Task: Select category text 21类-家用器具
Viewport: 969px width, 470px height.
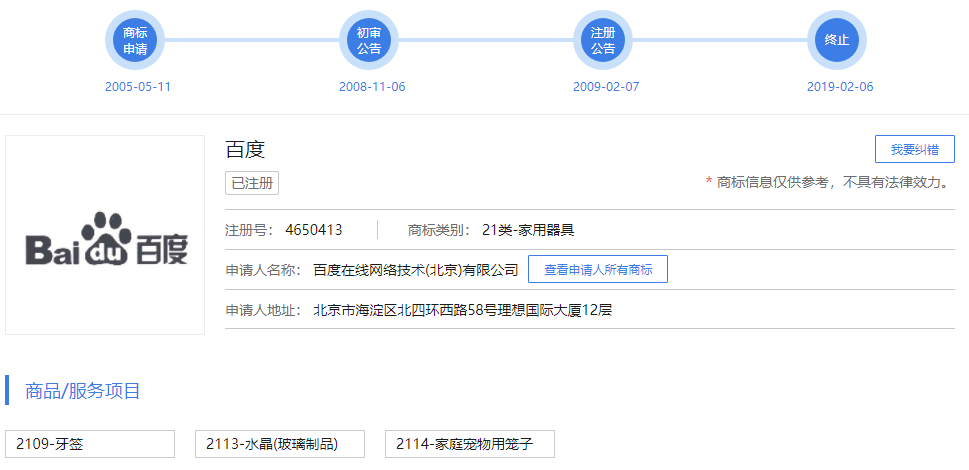Action: [528, 230]
